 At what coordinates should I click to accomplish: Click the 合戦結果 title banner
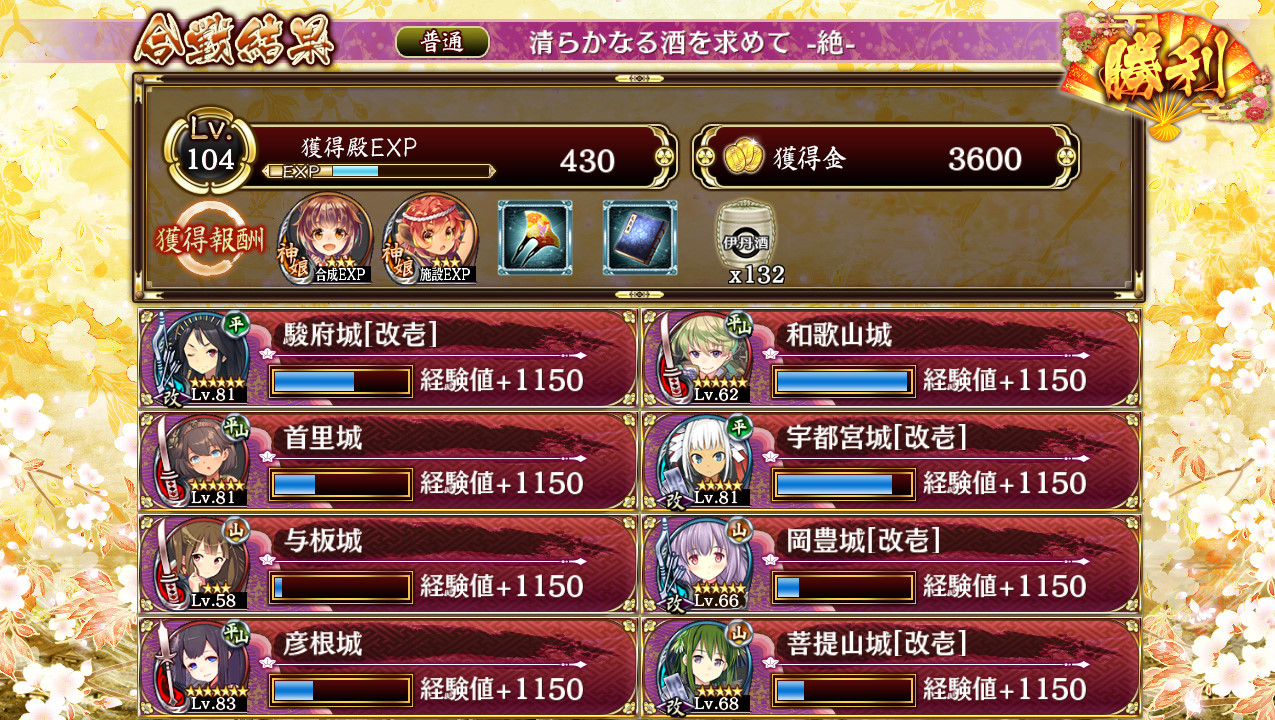coord(233,41)
